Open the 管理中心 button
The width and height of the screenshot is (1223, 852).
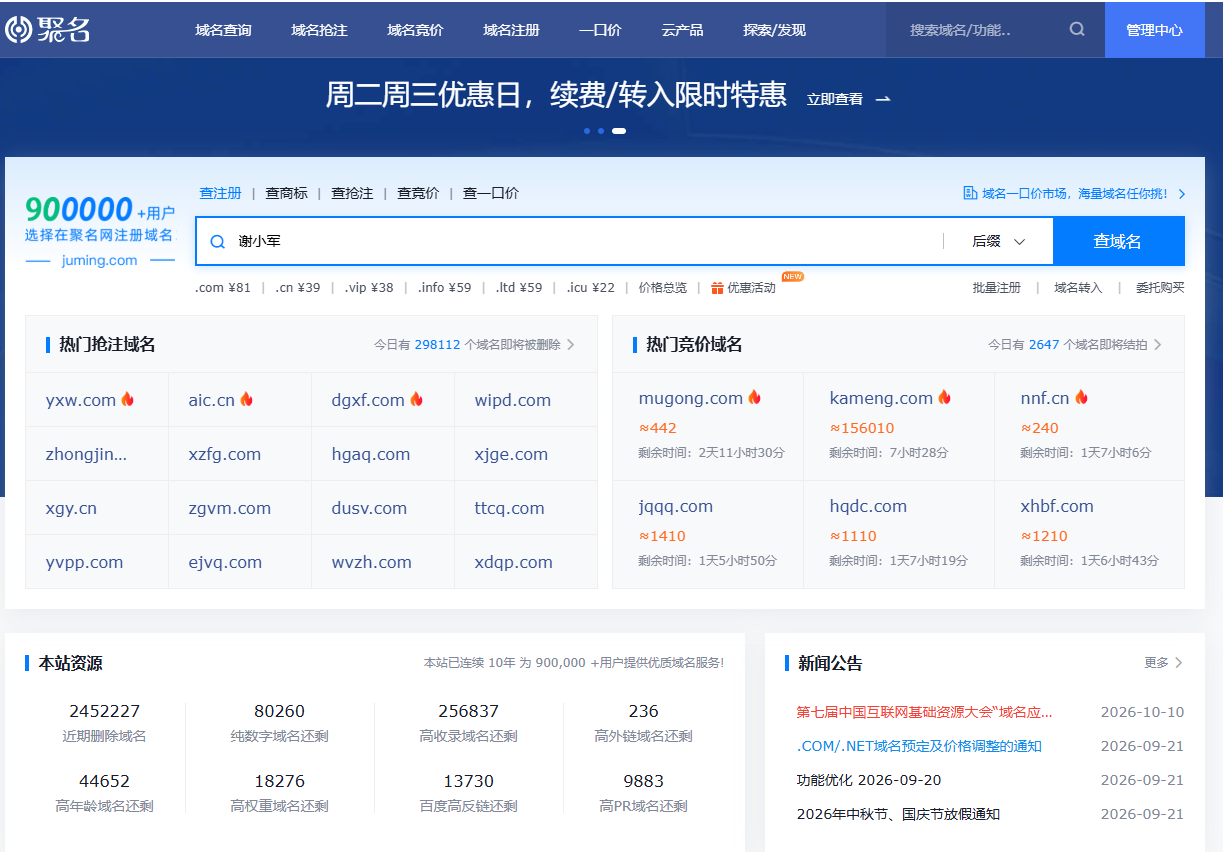pos(1154,30)
